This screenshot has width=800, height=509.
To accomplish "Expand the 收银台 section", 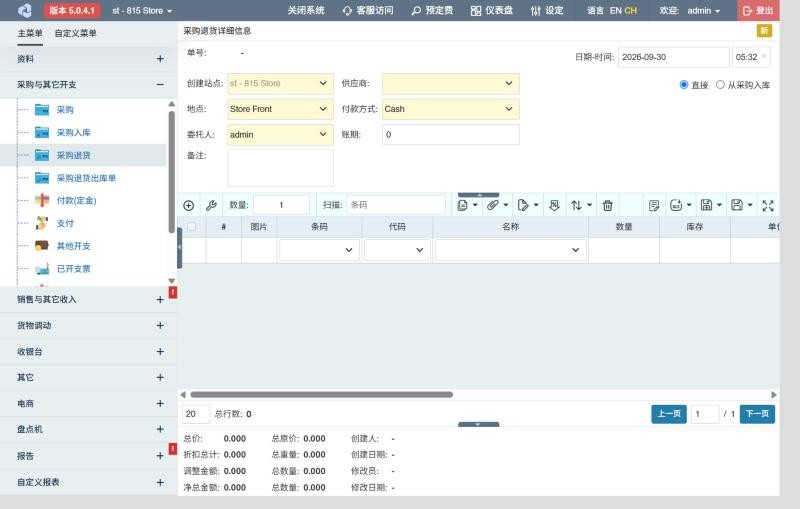I will tap(160, 352).
